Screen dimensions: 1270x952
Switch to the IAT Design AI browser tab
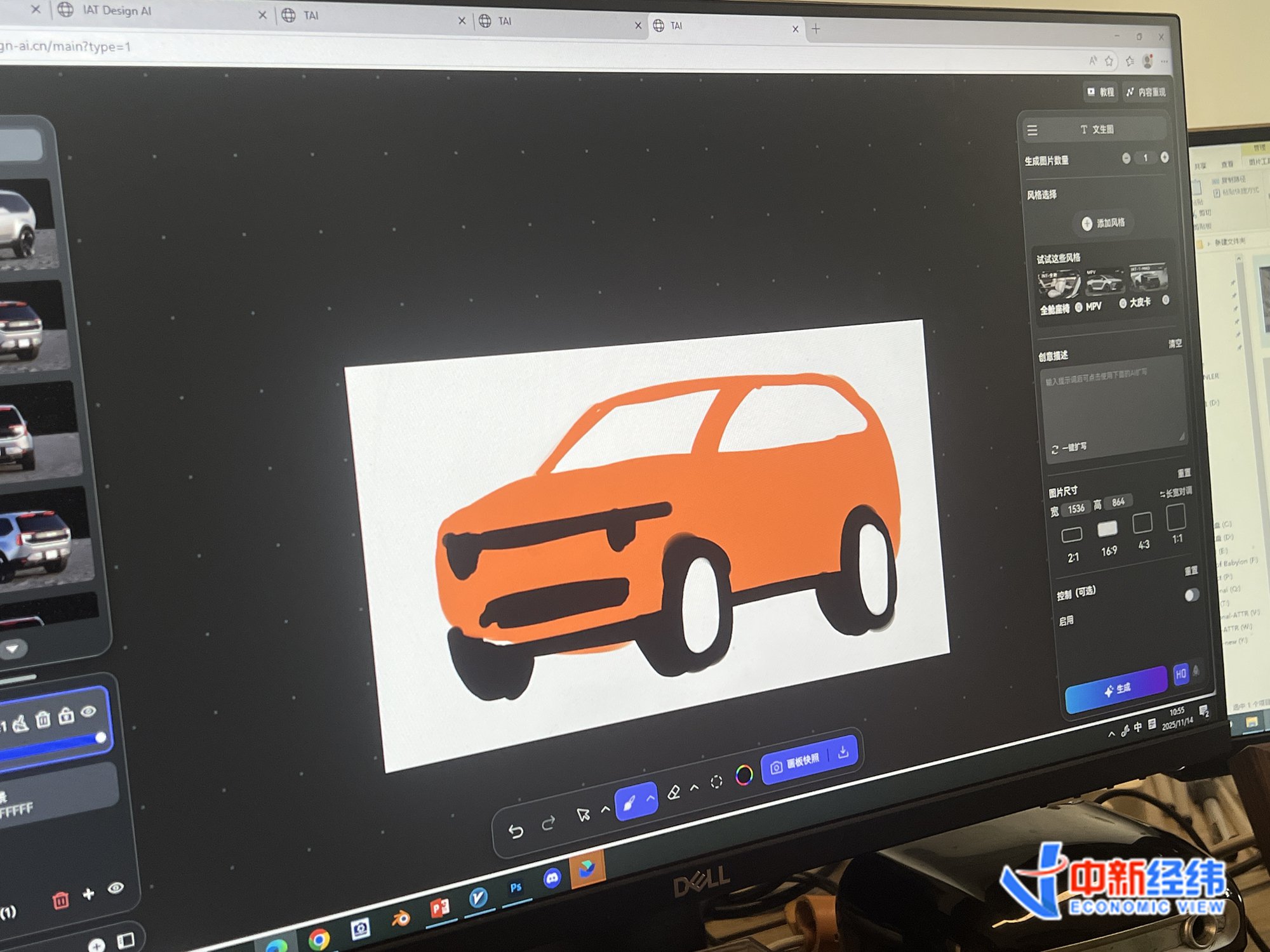117,10
